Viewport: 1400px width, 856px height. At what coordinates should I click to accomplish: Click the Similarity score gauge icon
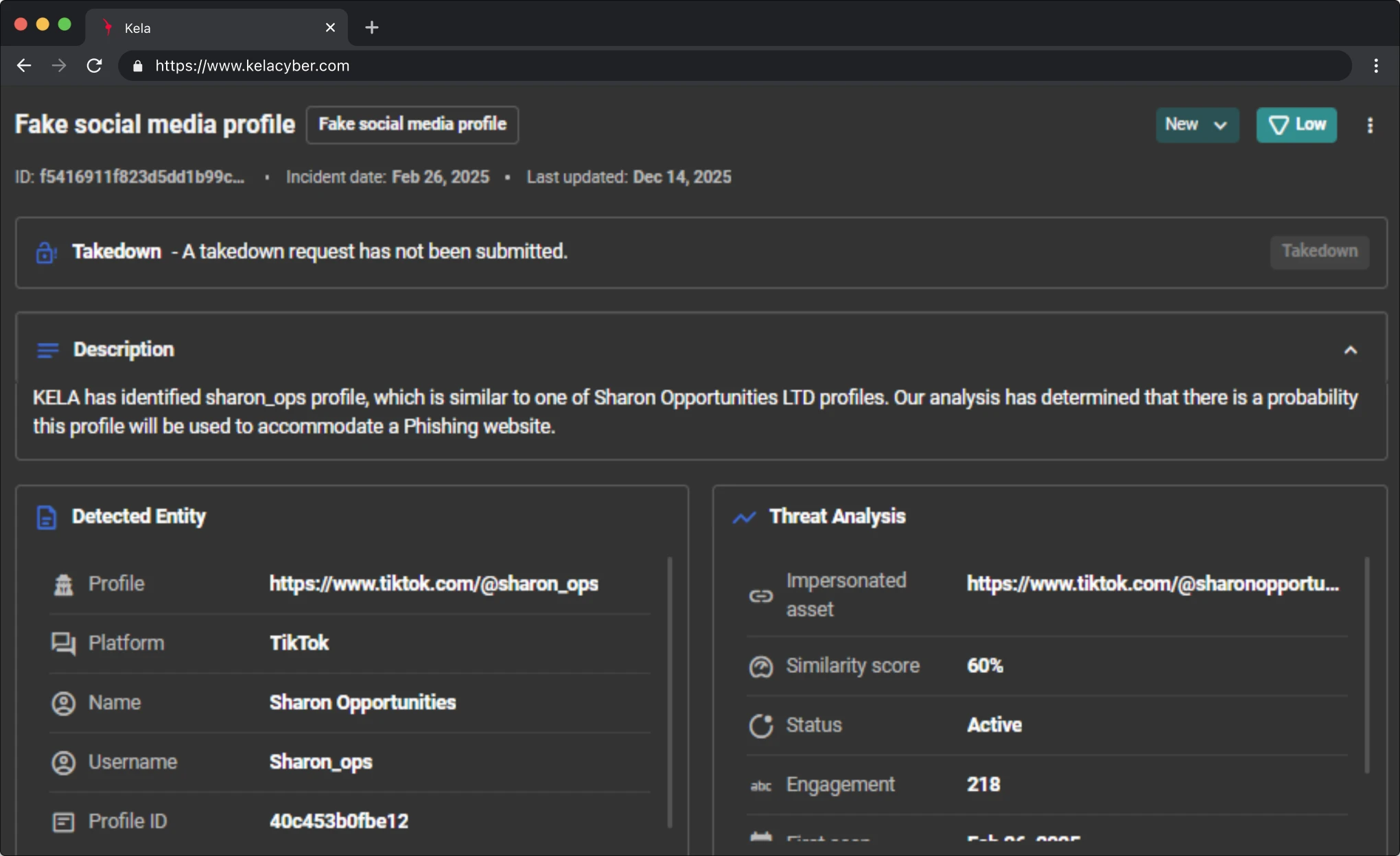(x=761, y=667)
